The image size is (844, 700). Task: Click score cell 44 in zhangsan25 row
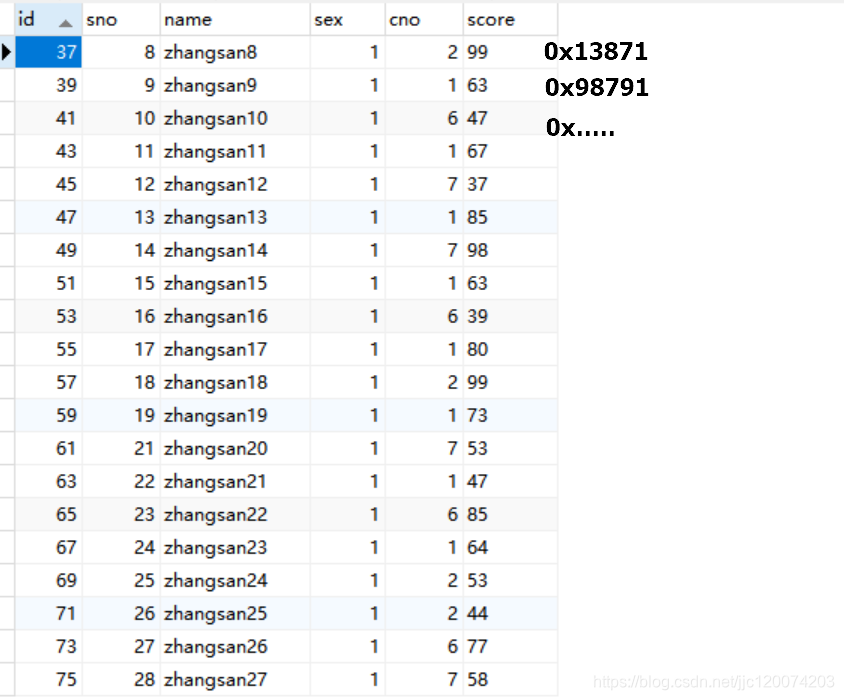(x=510, y=613)
